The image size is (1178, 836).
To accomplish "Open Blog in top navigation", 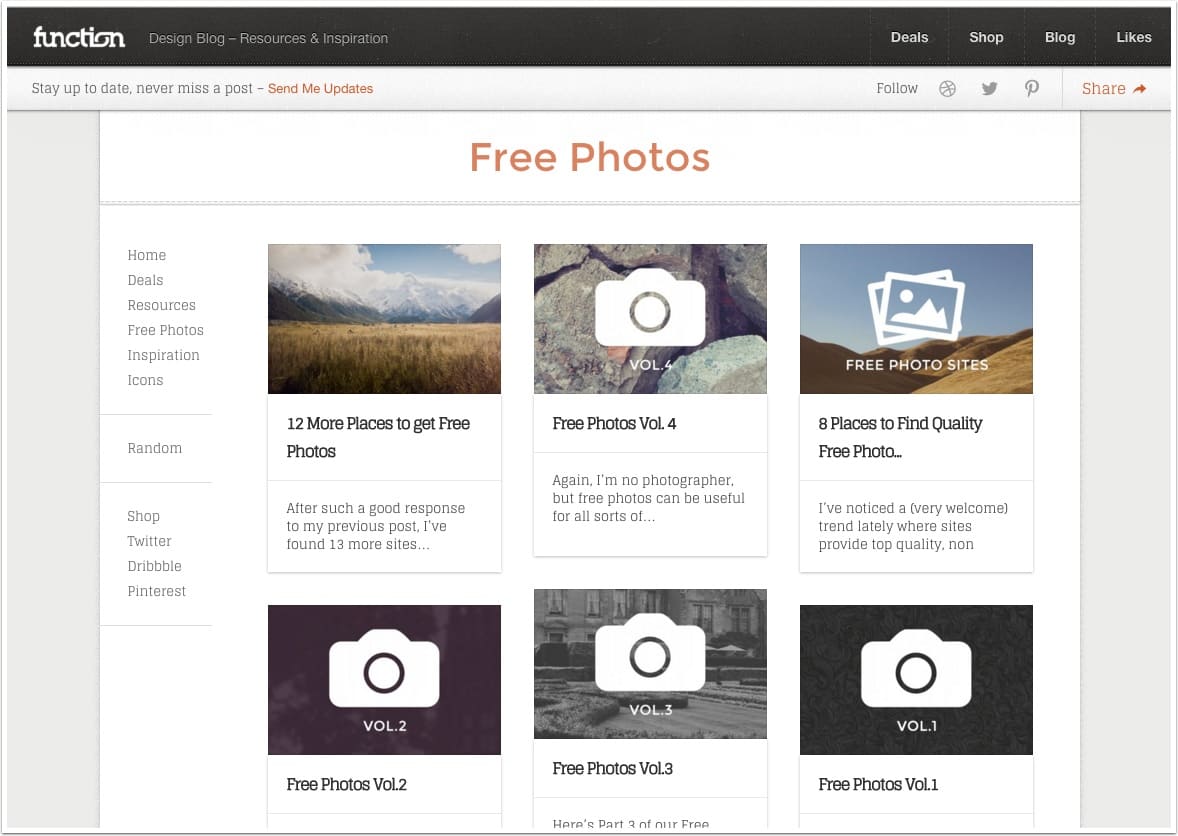I will tap(1060, 38).
